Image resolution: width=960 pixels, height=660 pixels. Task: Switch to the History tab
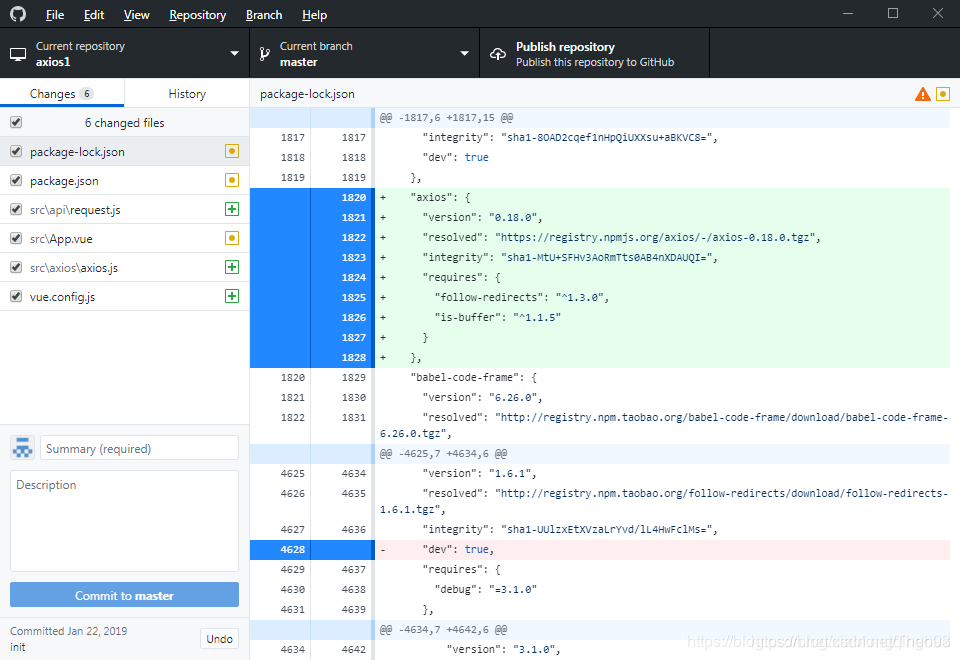click(187, 94)
